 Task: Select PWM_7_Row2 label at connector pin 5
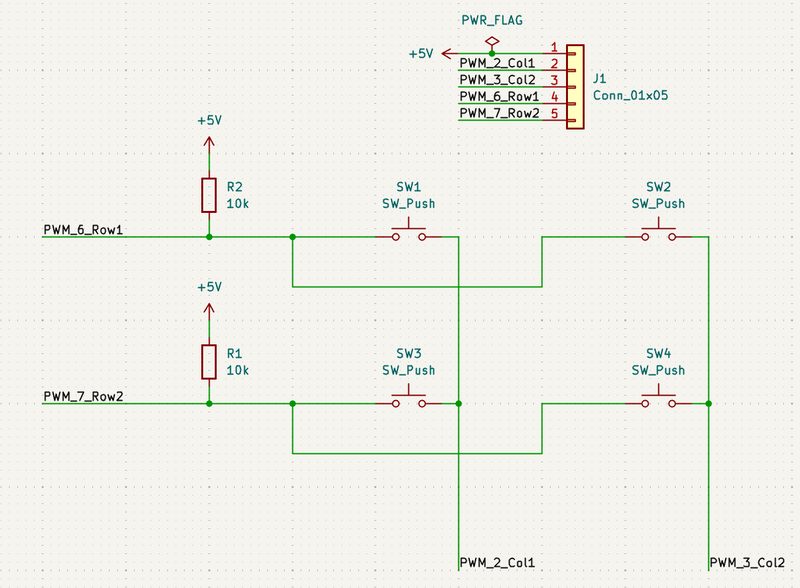499,113
